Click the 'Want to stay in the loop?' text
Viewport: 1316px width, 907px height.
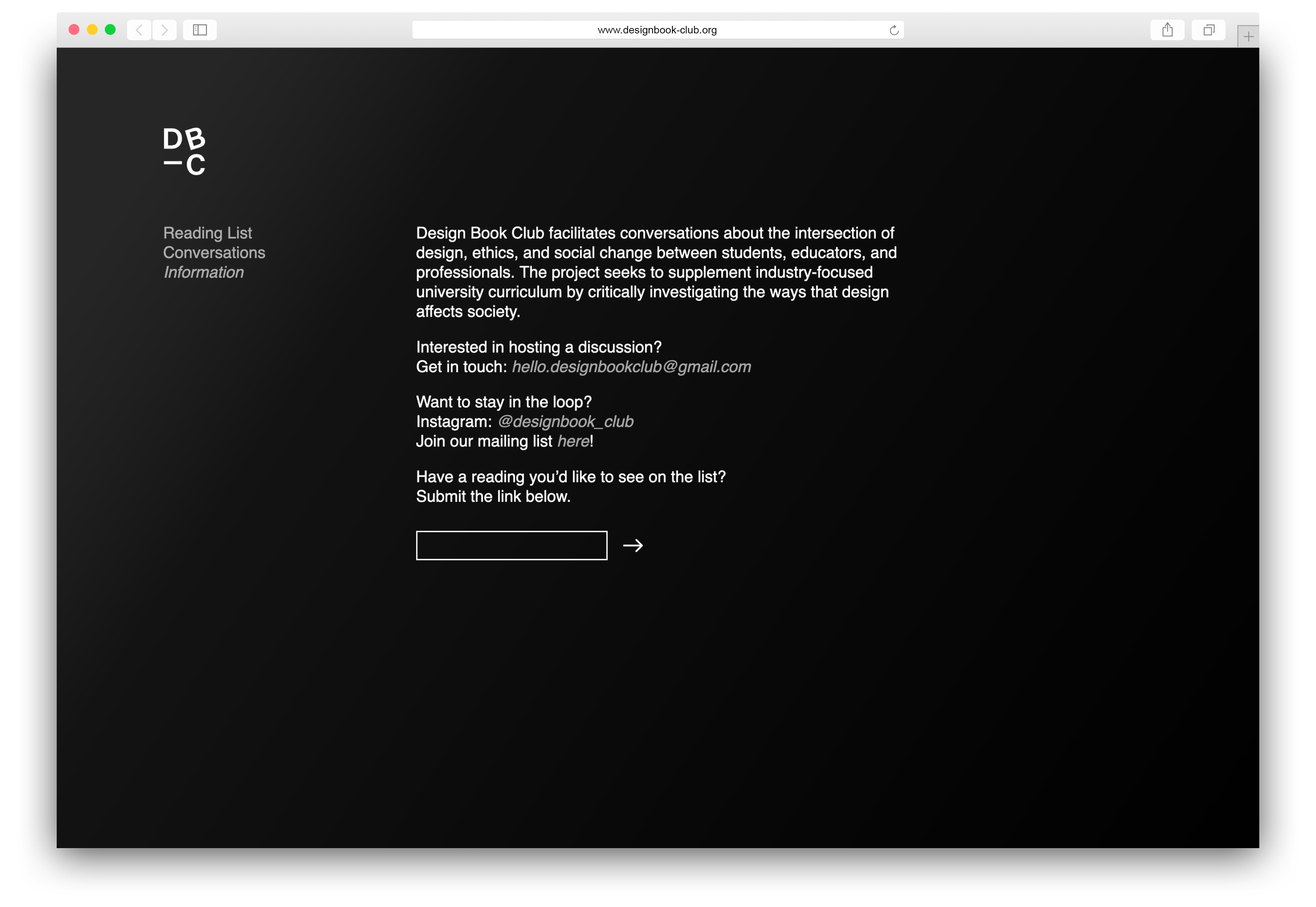pos(504,402)
